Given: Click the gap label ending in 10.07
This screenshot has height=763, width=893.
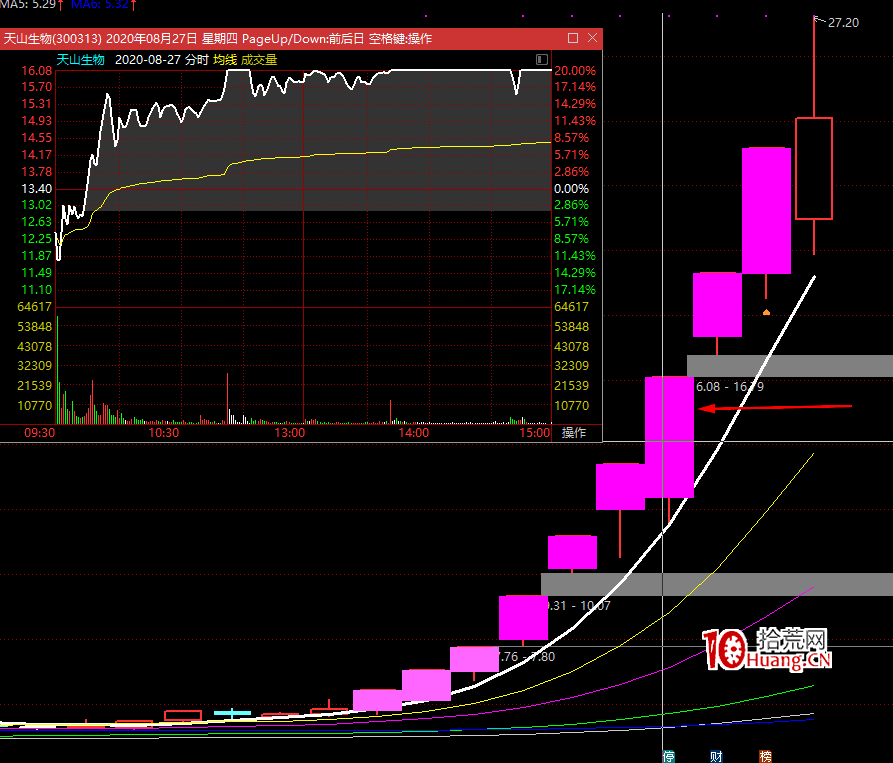Looking at the screenshot, I should coord(579,606).
